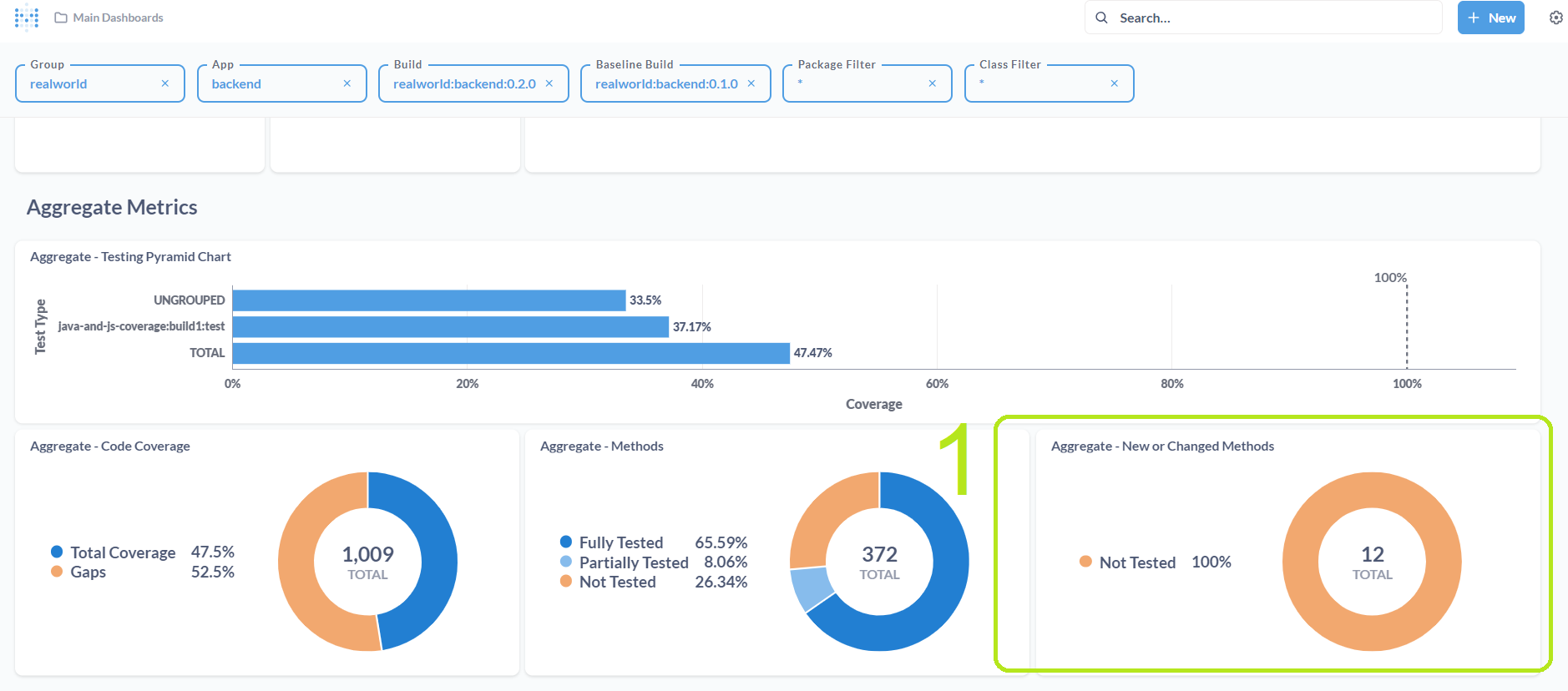The width and height of the screenshot is (1568, 691).
Task: Click the Total Coverage blue legend dot
Action: coord(57,552)
